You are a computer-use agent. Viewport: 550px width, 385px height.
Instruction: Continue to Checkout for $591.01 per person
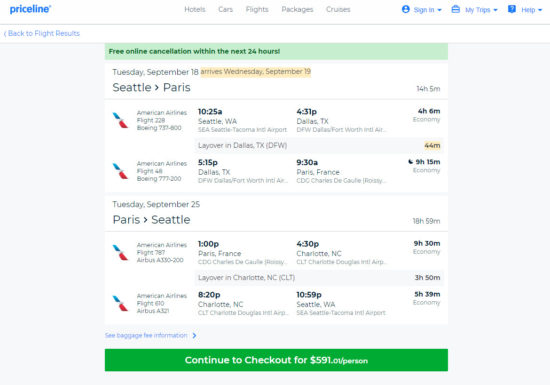(x=276, y=360)
